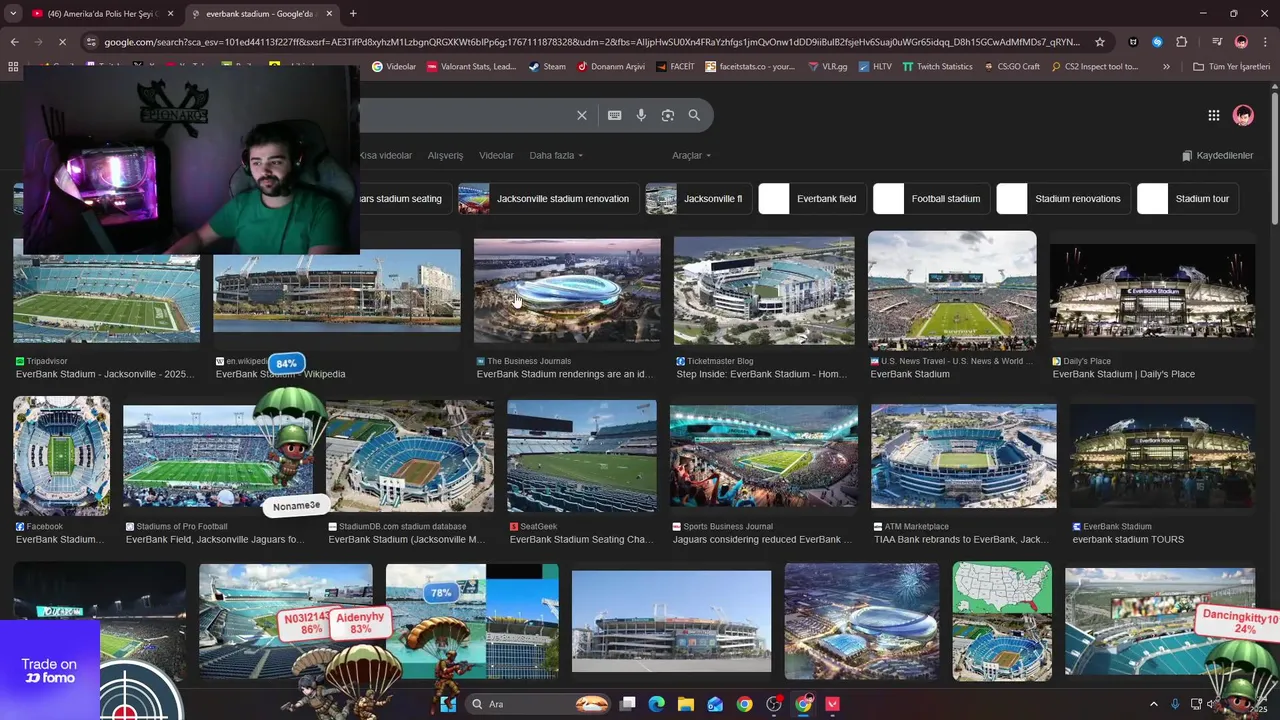Close the everbank stadium tab
Viewport: 1280px width, 720px height.
[x=329, y=13]
